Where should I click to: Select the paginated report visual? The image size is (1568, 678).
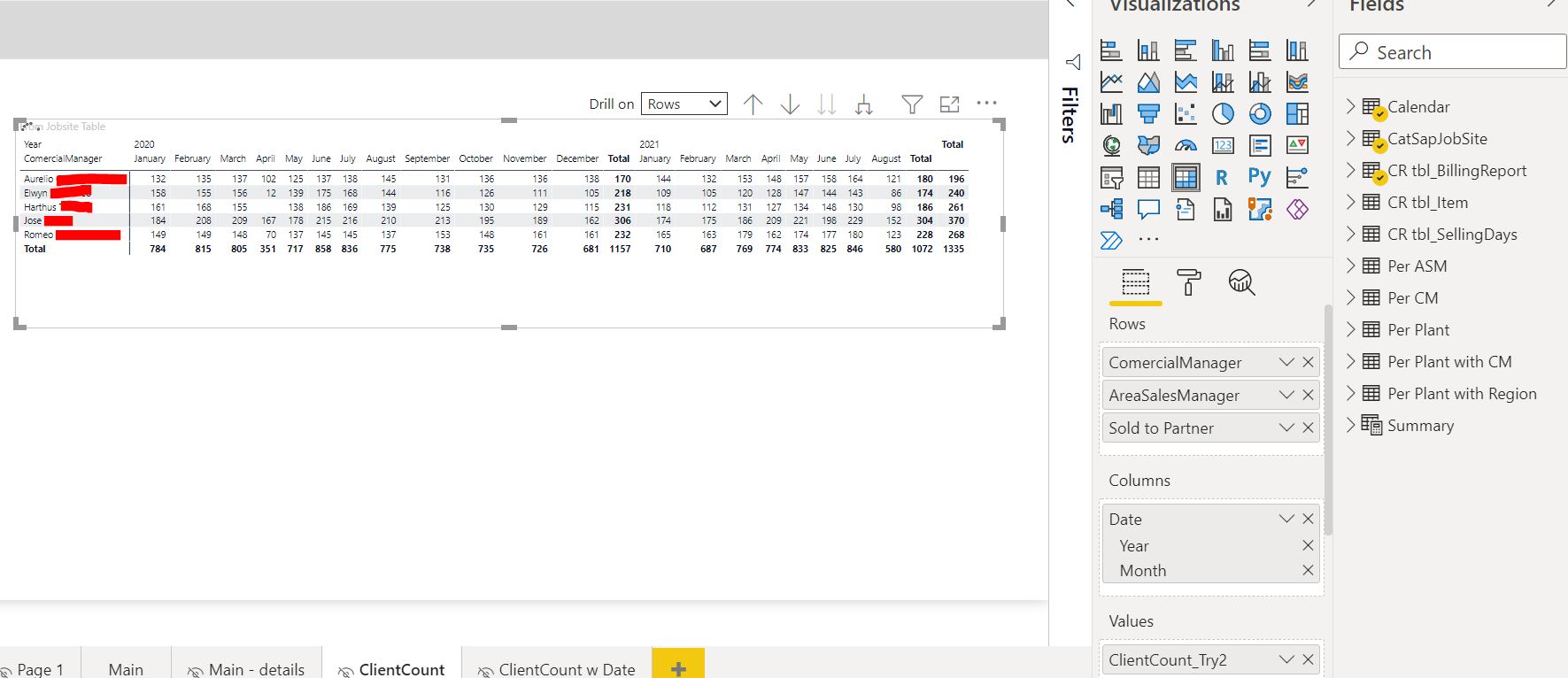click(x=1223, y=209)
